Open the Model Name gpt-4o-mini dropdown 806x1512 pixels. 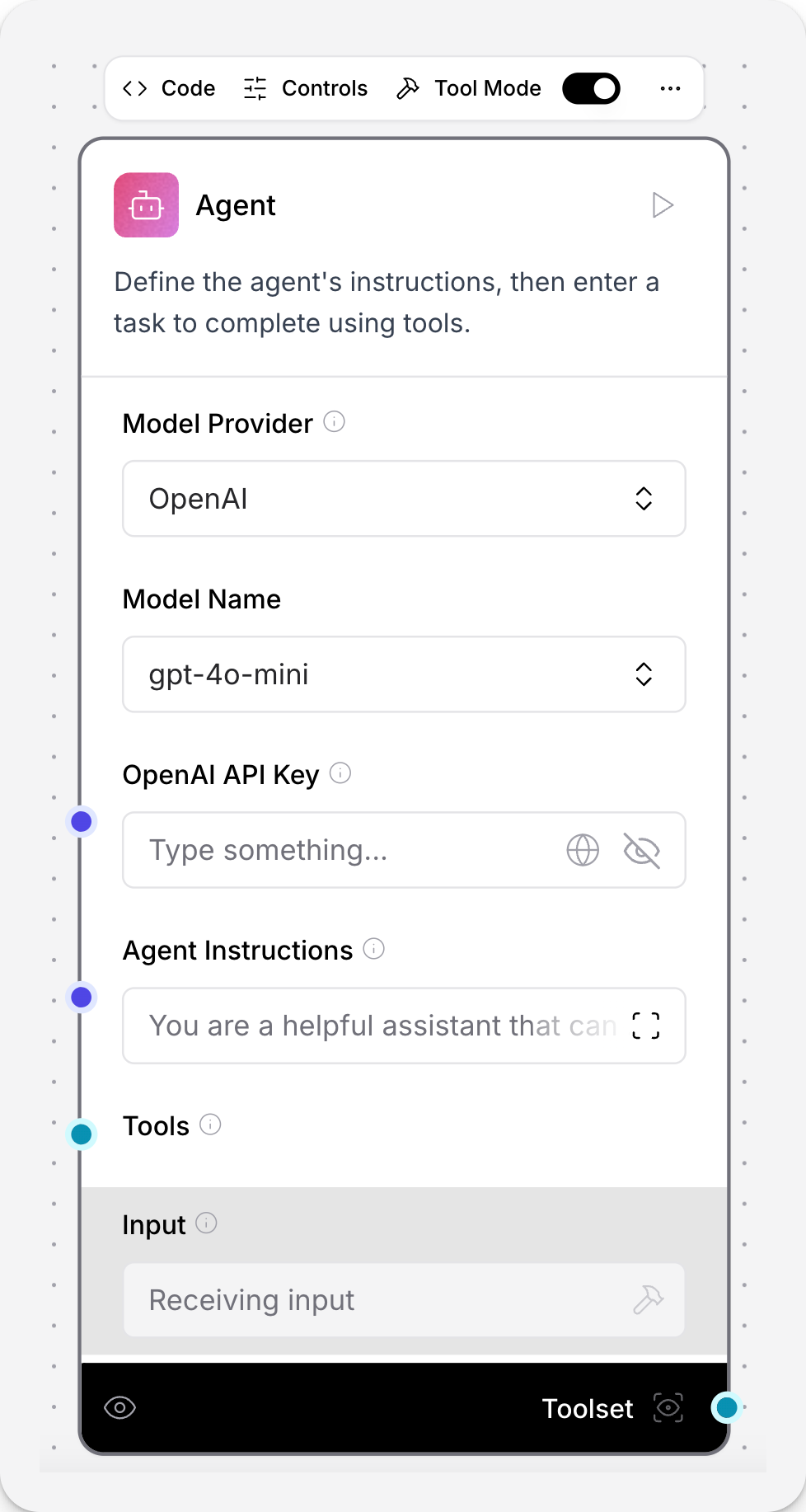[404, 674]
